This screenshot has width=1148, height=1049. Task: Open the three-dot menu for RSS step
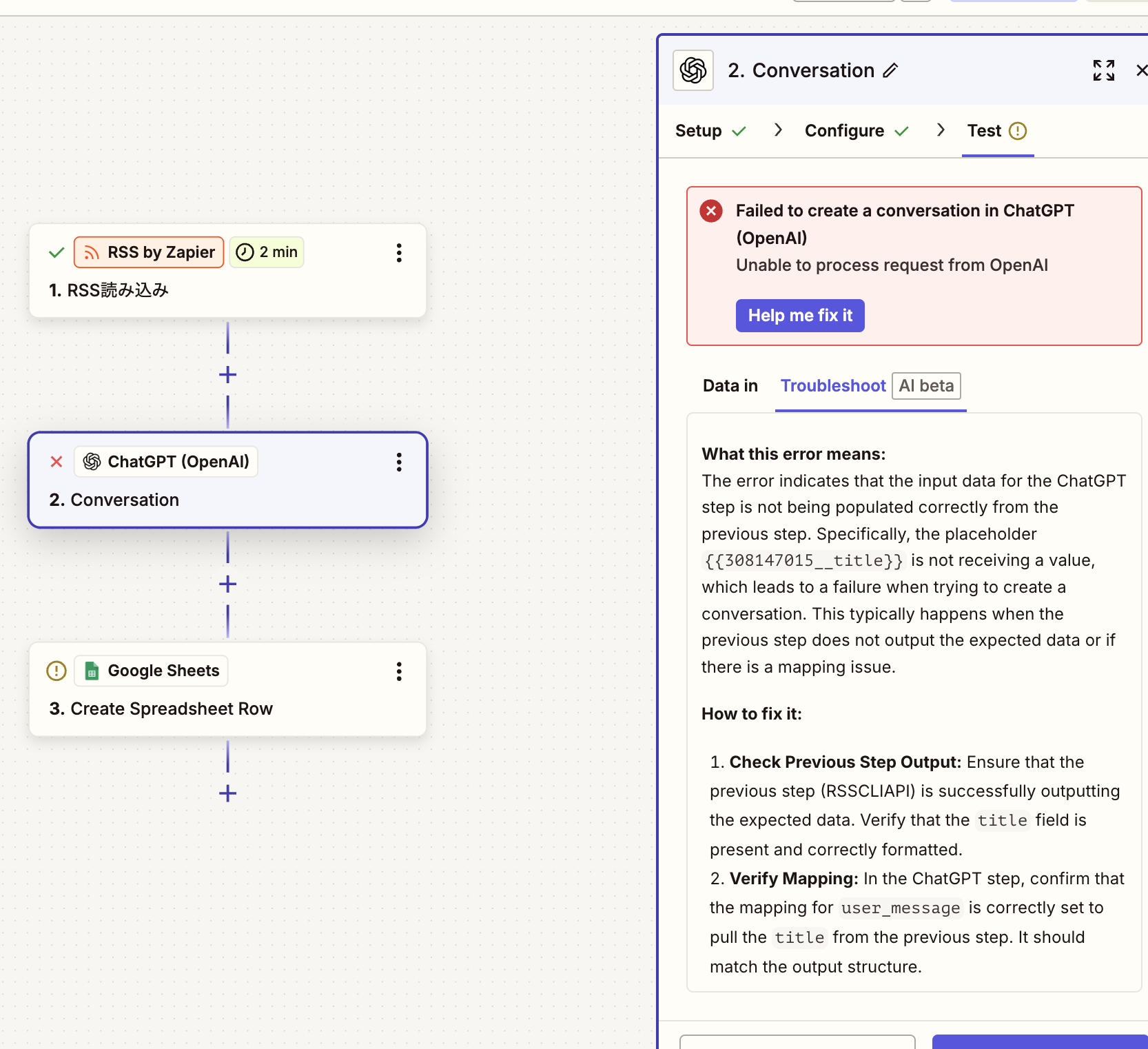[399, 253]
